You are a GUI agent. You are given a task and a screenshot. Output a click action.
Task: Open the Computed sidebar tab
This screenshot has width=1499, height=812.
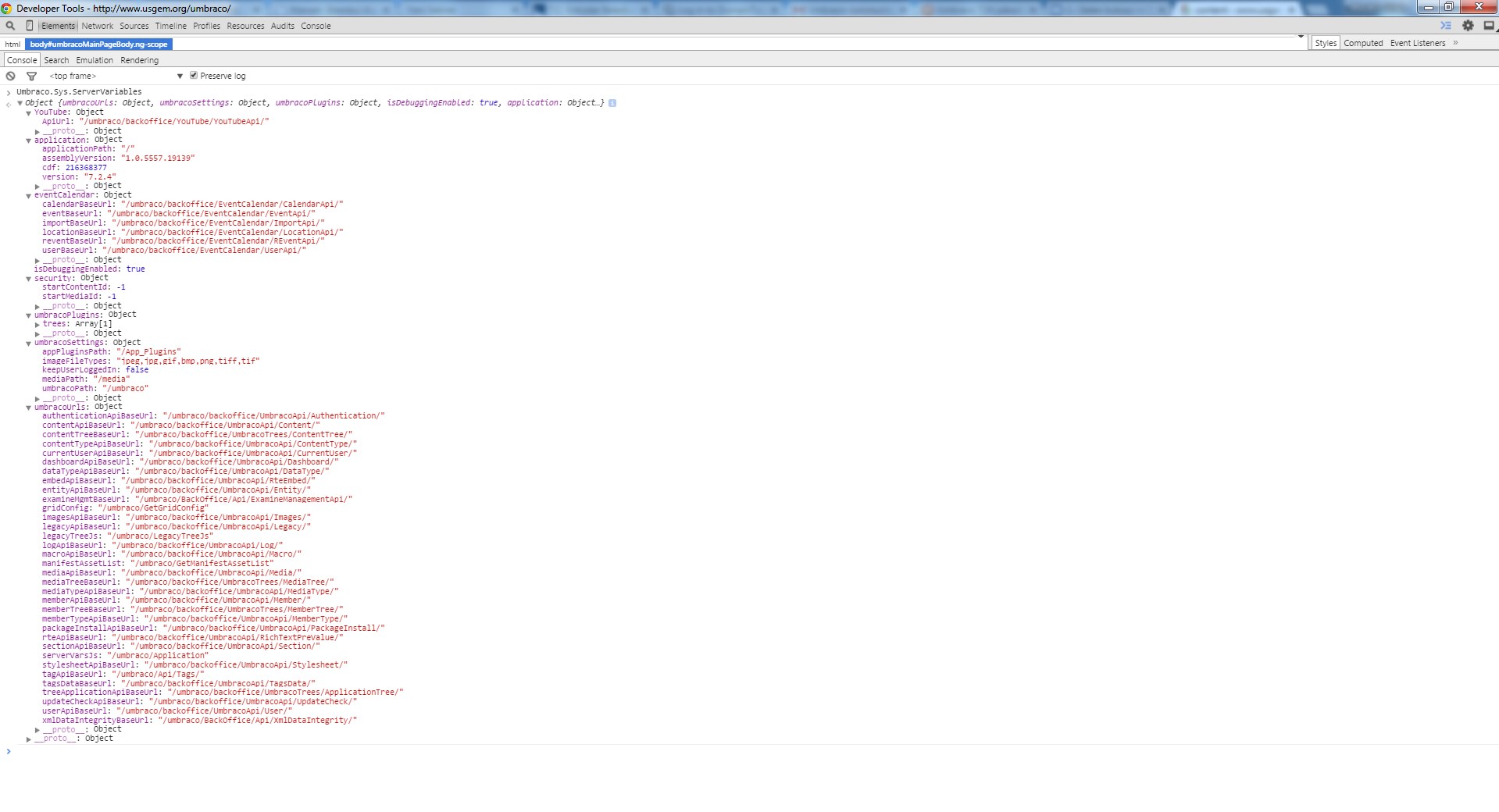coord(1363,43)
